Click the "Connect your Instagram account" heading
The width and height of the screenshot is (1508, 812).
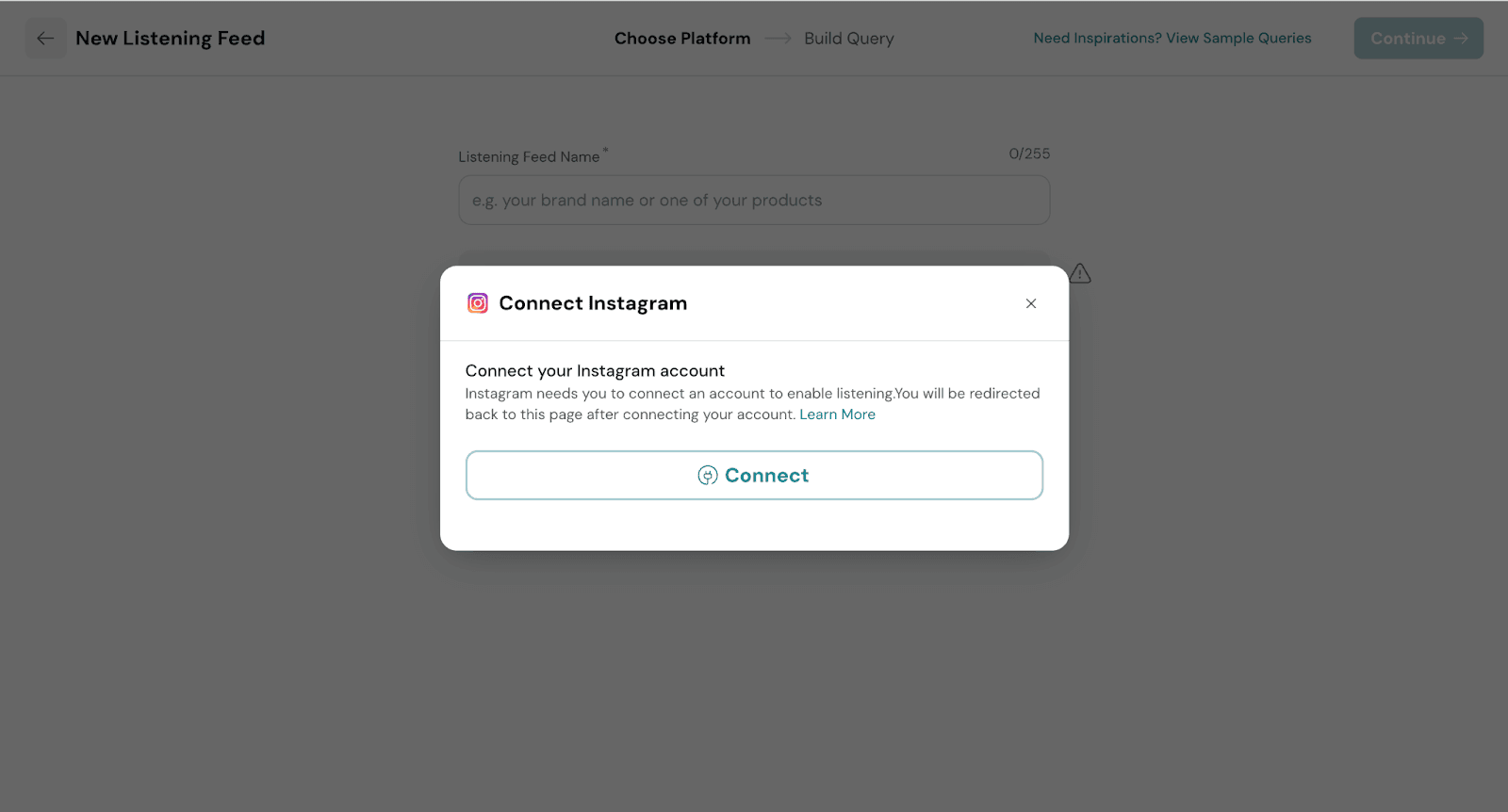tap(595, 371)
